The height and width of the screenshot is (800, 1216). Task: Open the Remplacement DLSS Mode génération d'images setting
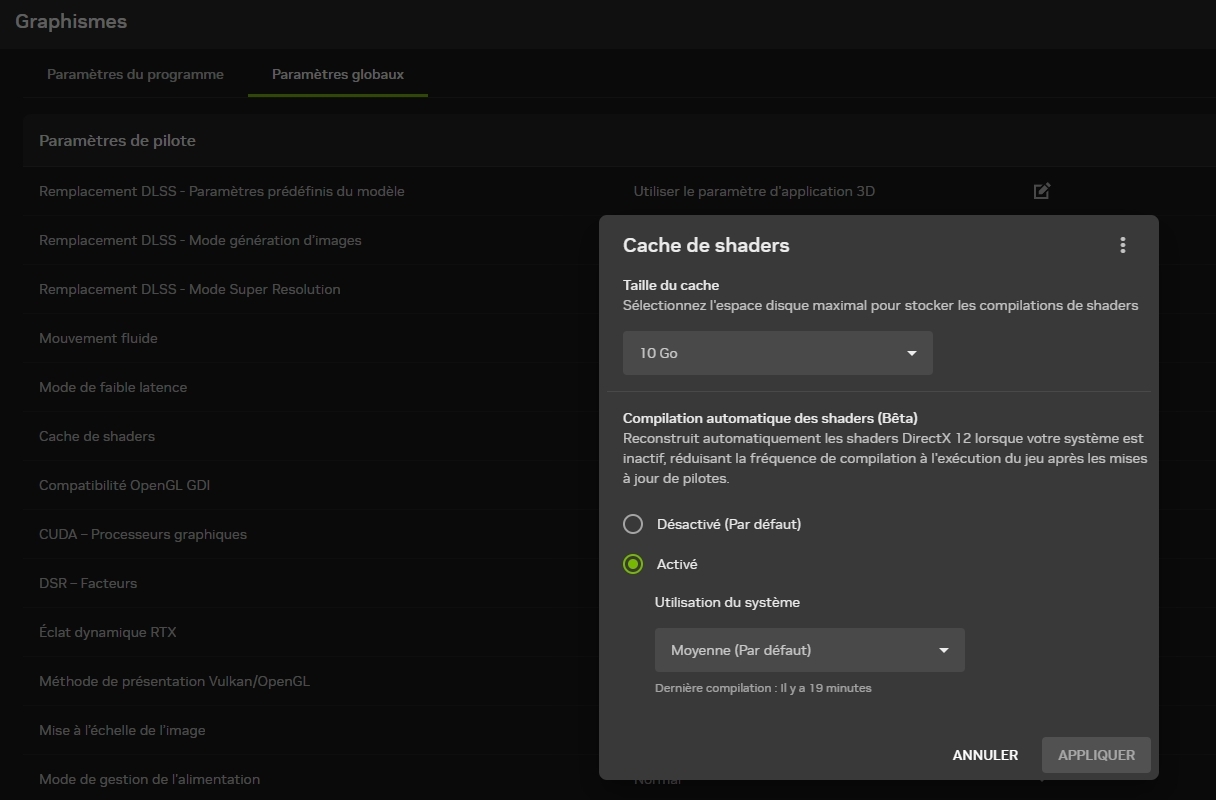click(x=200, y=240)
